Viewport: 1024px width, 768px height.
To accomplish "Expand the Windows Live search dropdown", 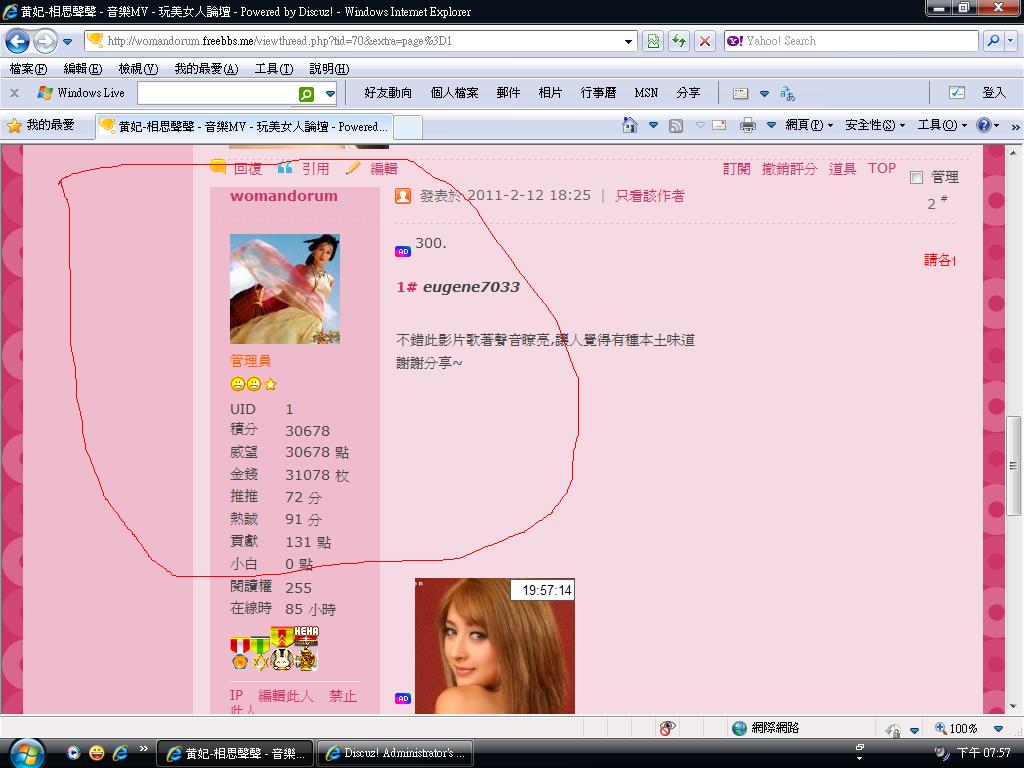I will click(x=330, y=94).
